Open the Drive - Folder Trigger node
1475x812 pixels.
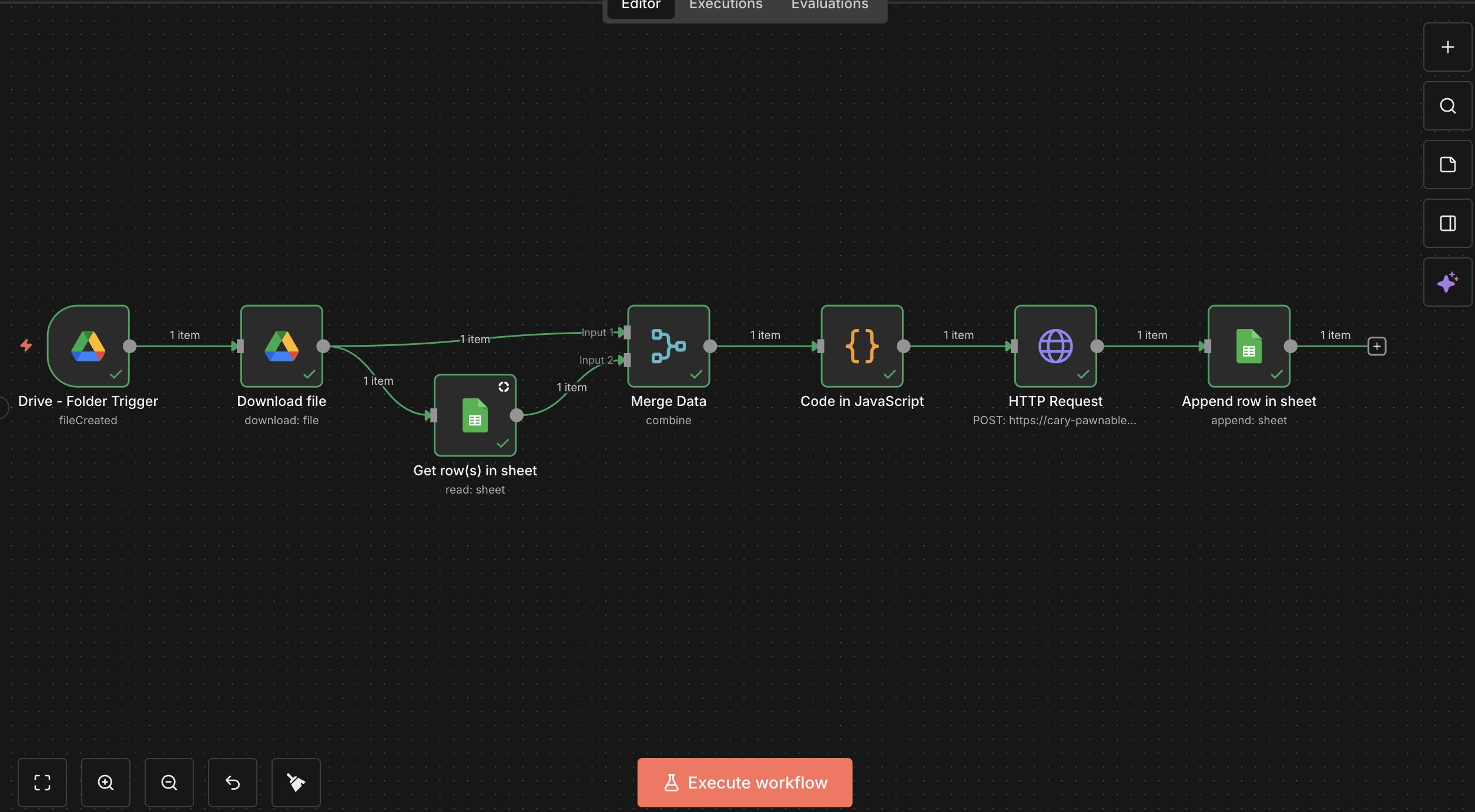point(88,345)
